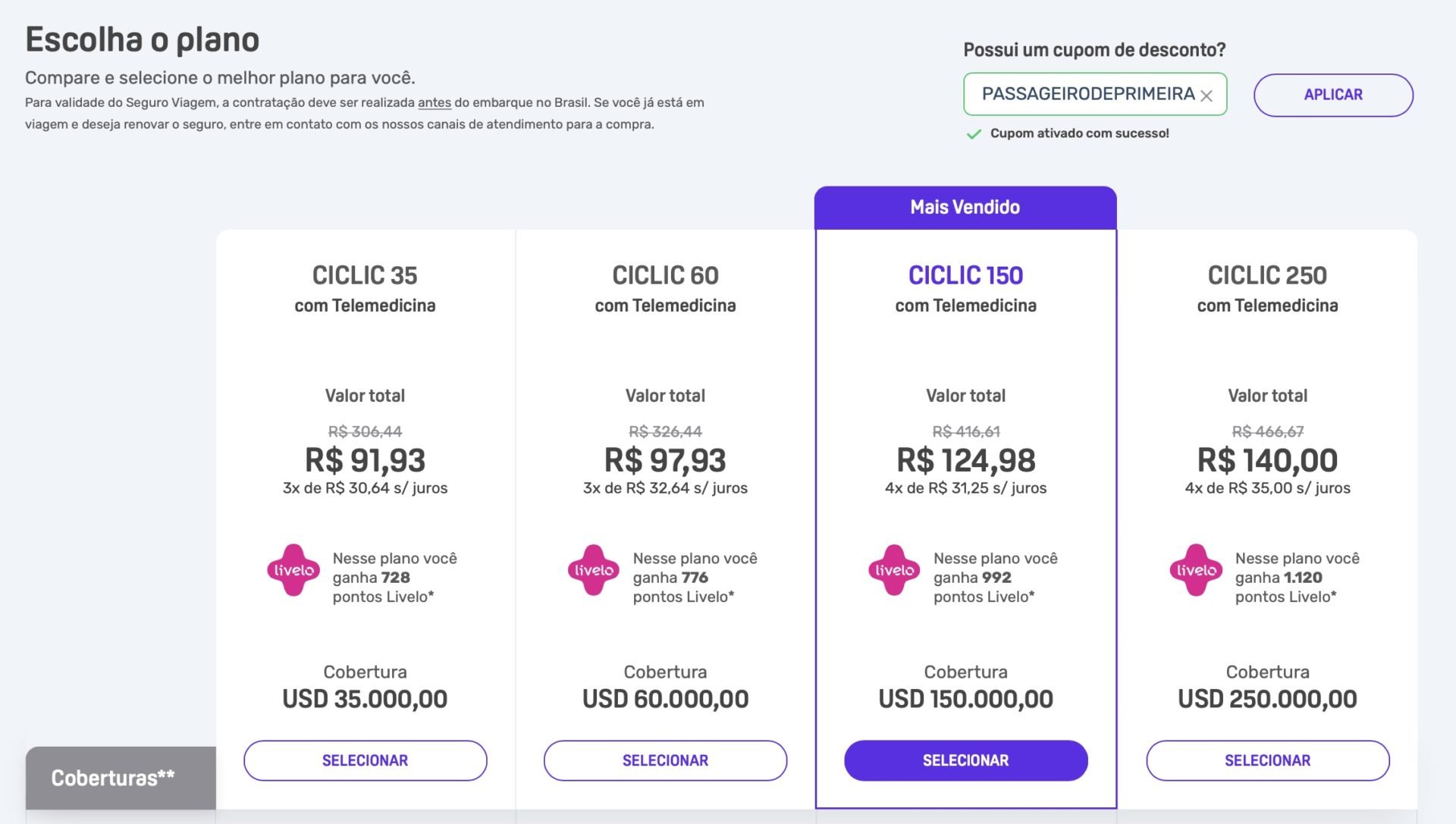Select the CICLIC 35 plan
This screenshot has width=1456, height=824.
click(365, 760)
